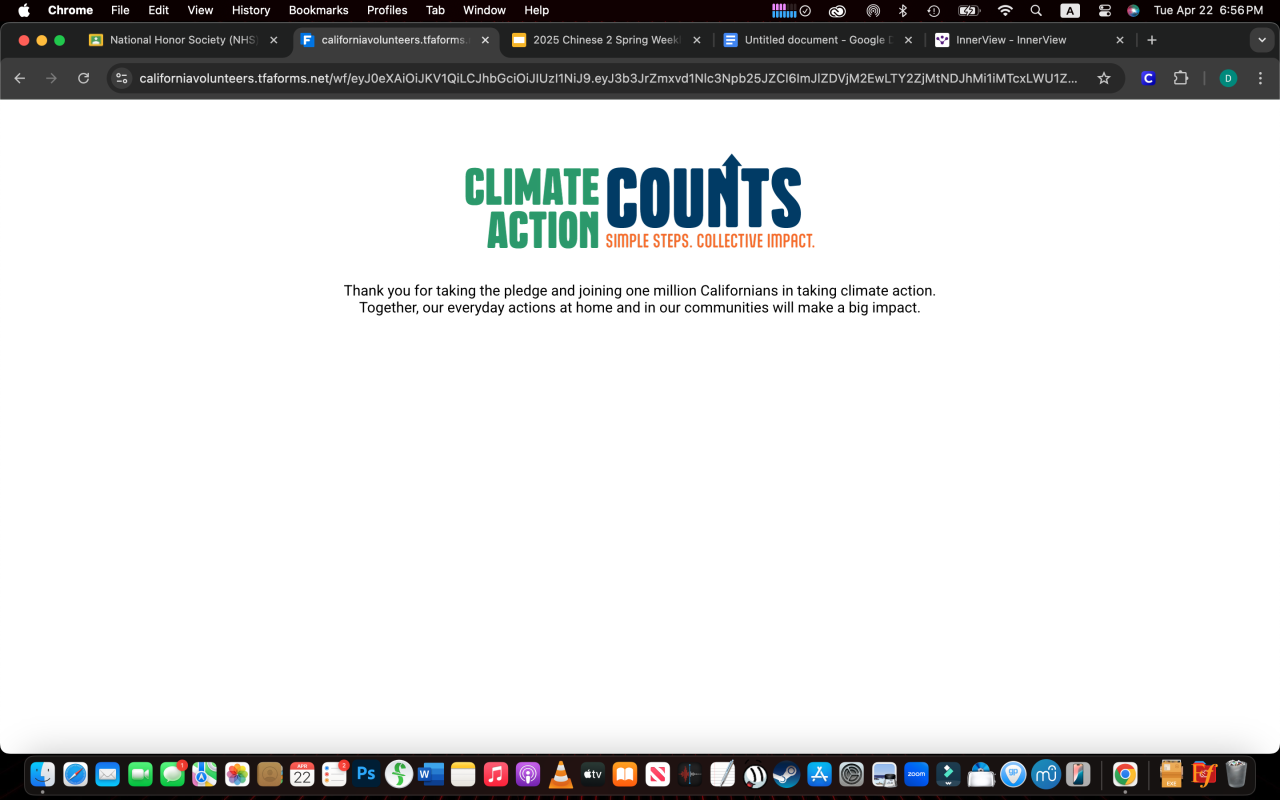Open Calendar from the Dock

(302, 774)
